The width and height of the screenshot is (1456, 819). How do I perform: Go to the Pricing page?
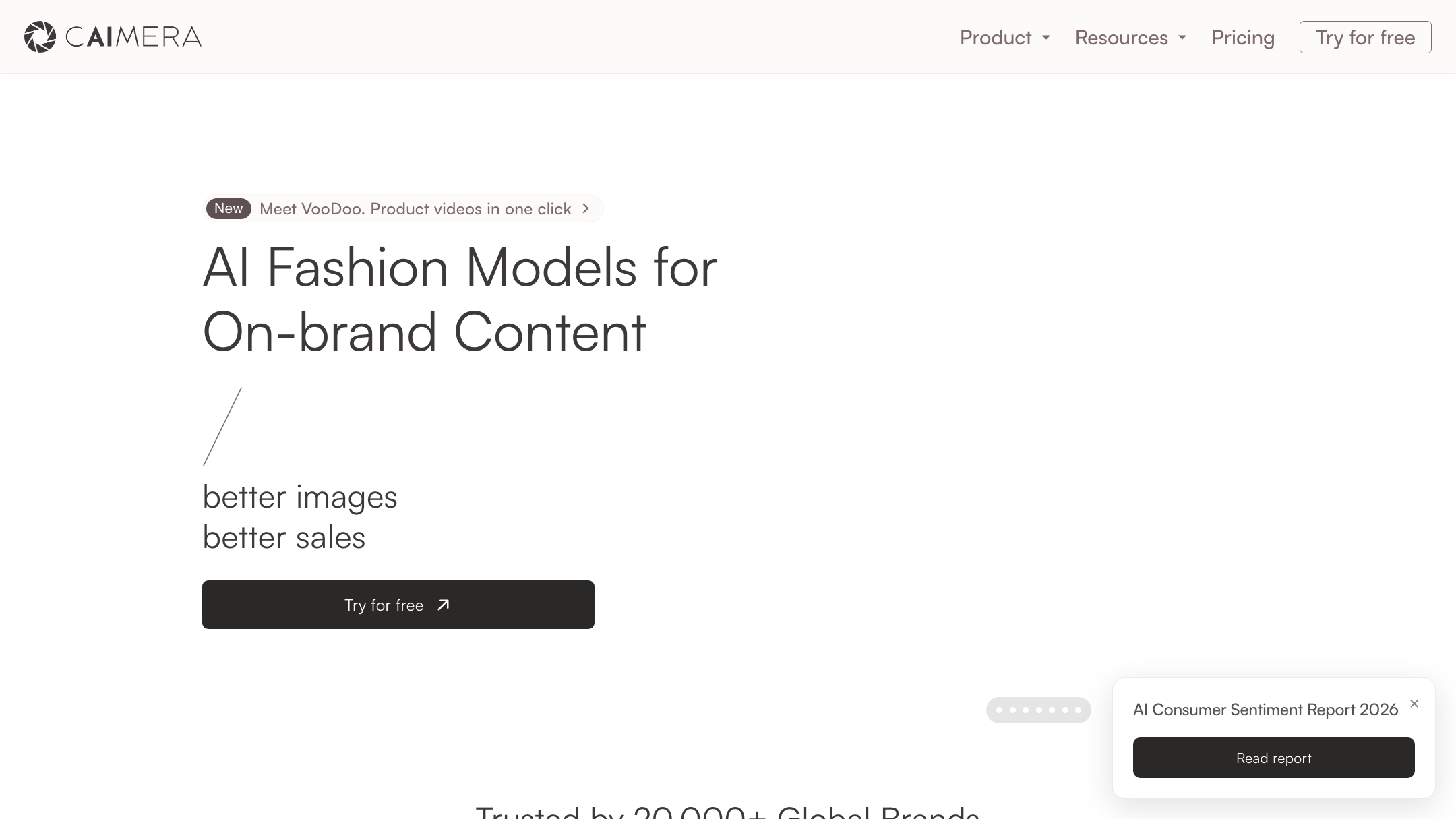(1243, 38)
